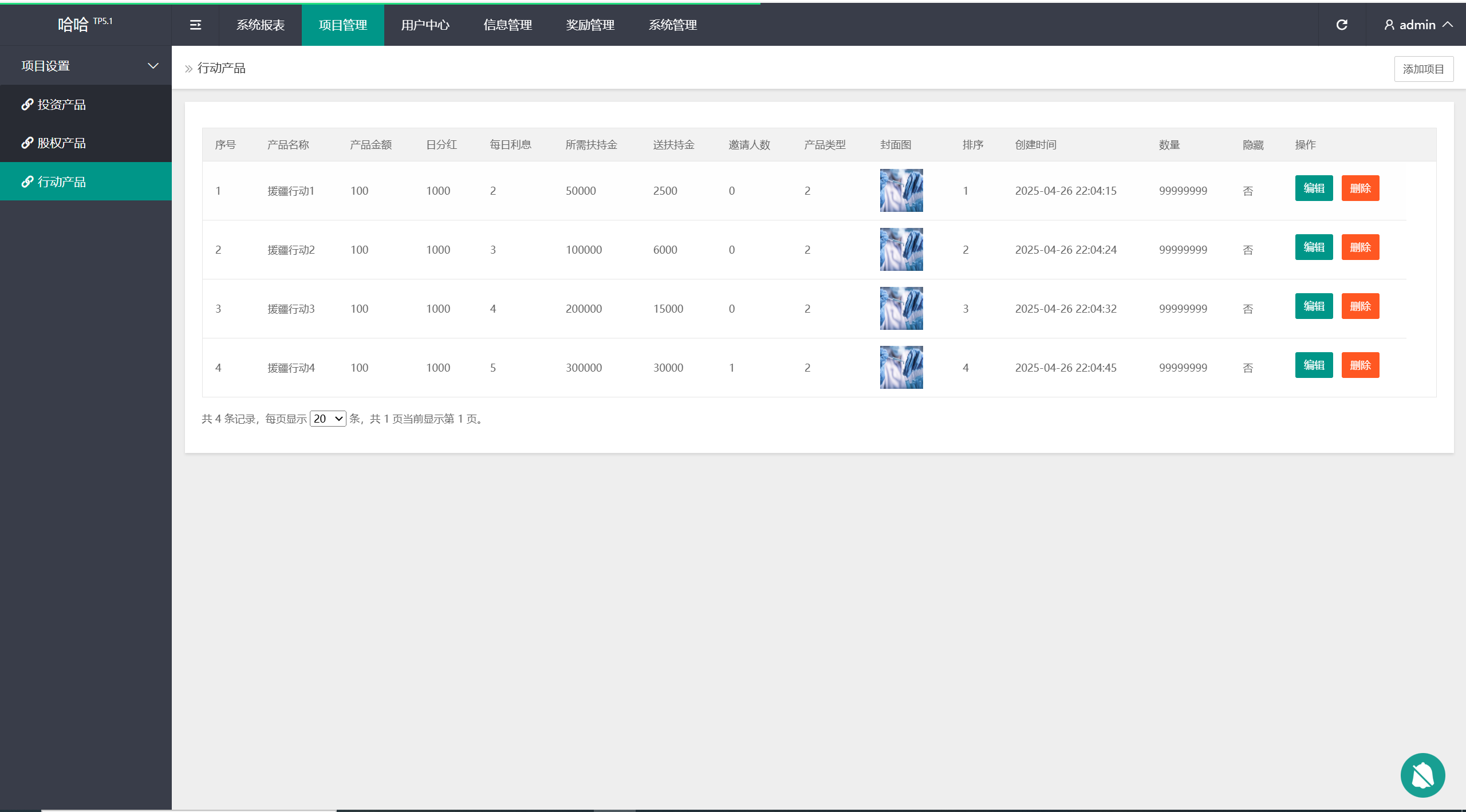Switch to the 系统报表 tab
This screenshot has width=1466, height=812.
click(x=261, y=25)
